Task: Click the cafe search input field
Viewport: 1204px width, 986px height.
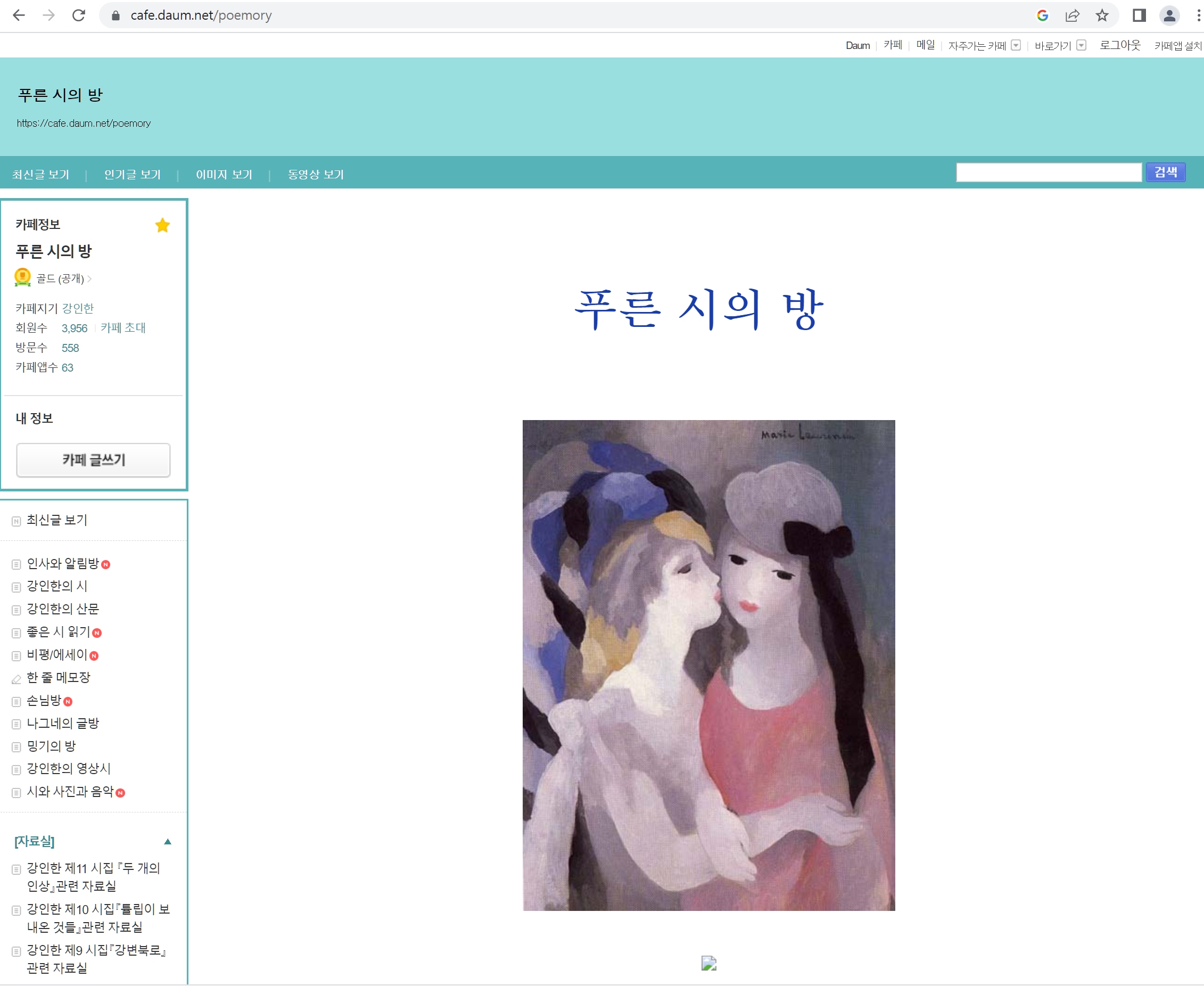Action: pyautogui.click(x=1049, y=172)
